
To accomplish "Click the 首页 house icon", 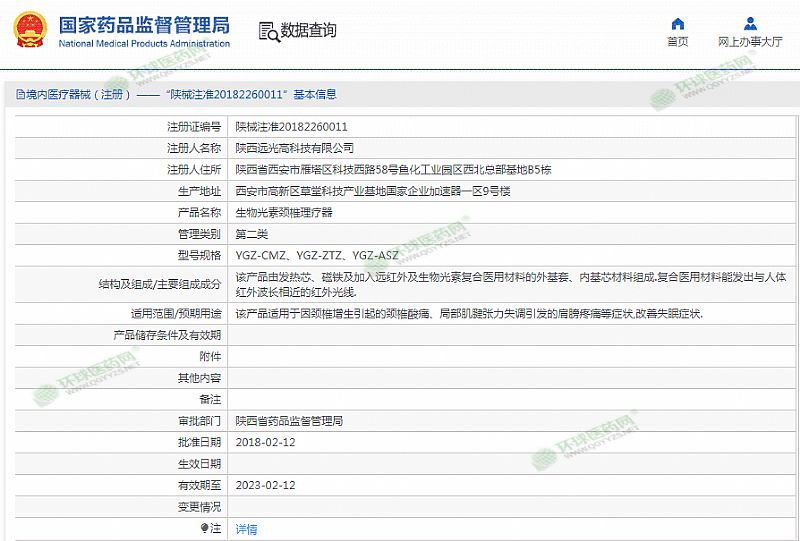I will 678,24.
